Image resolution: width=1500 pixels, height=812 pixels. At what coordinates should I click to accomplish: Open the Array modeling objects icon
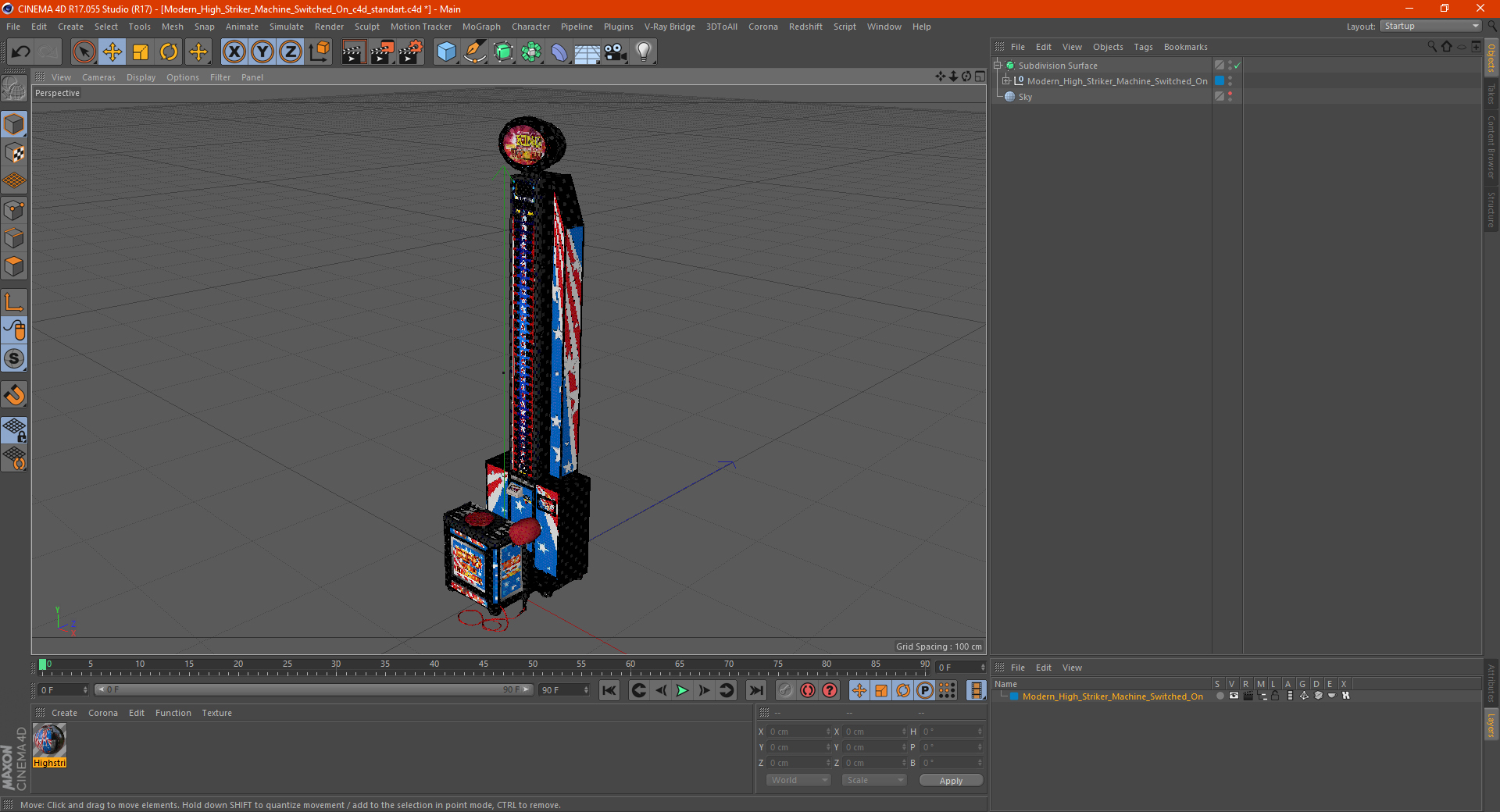pos(531,52)
